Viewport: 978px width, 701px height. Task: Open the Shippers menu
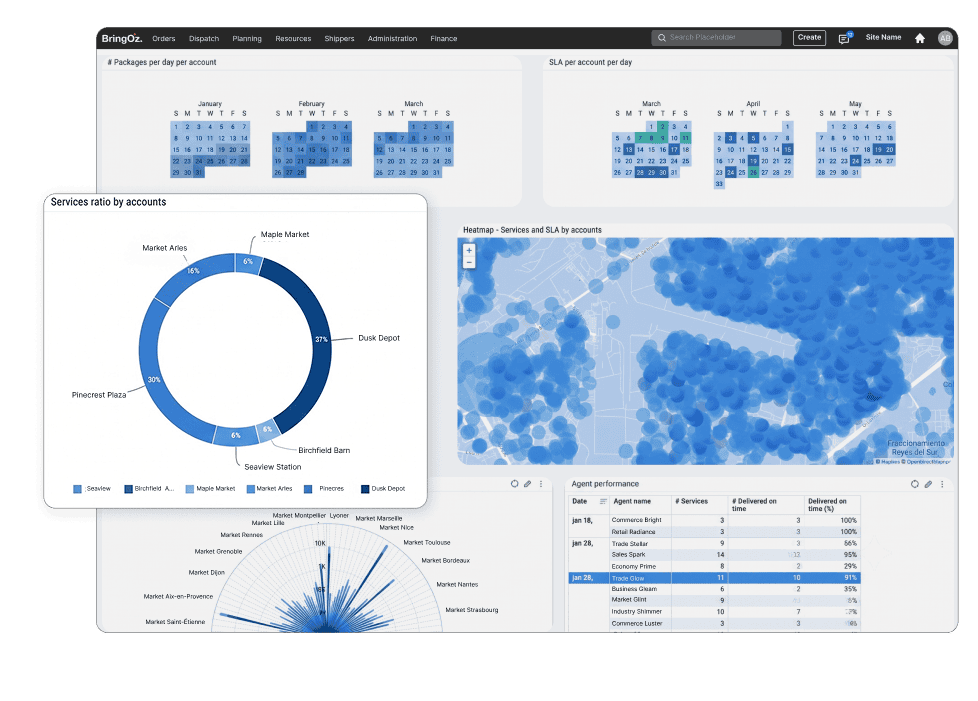point(339,39)
